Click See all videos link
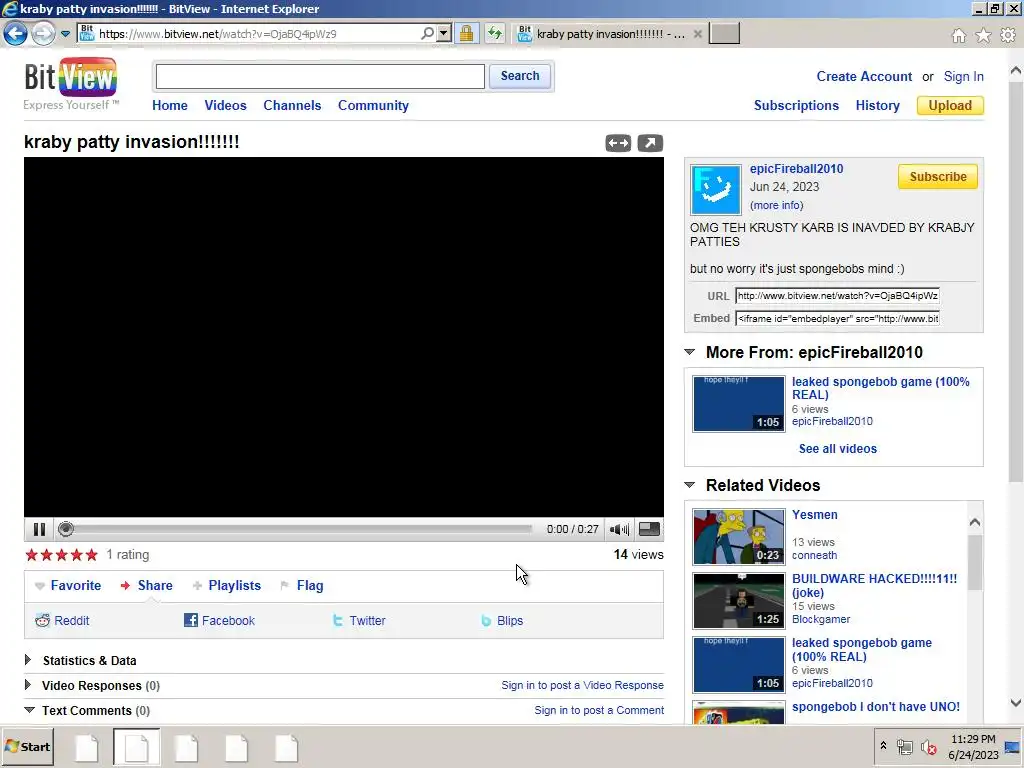Viewport: 1024px width, 768px height. click(x=837, y=449)
